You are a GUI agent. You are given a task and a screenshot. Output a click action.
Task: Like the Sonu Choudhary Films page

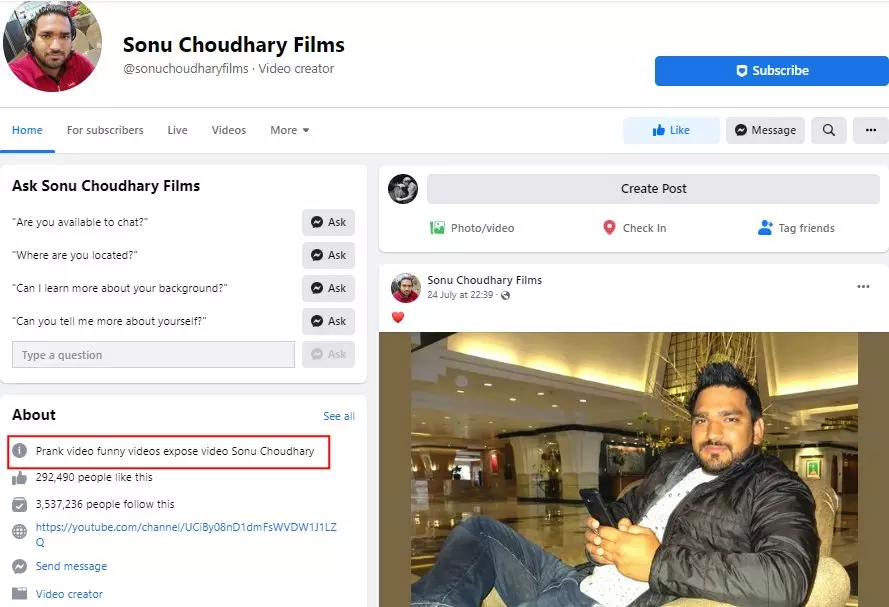(671, 130)
